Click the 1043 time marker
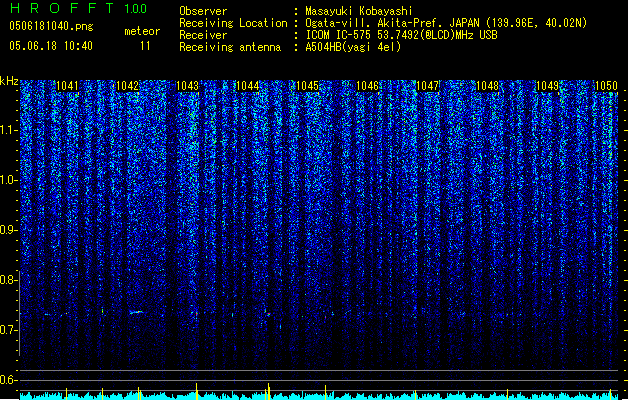The height and width of the screenshot is (400, 629). pyautogui.click(x=187, y=86)
